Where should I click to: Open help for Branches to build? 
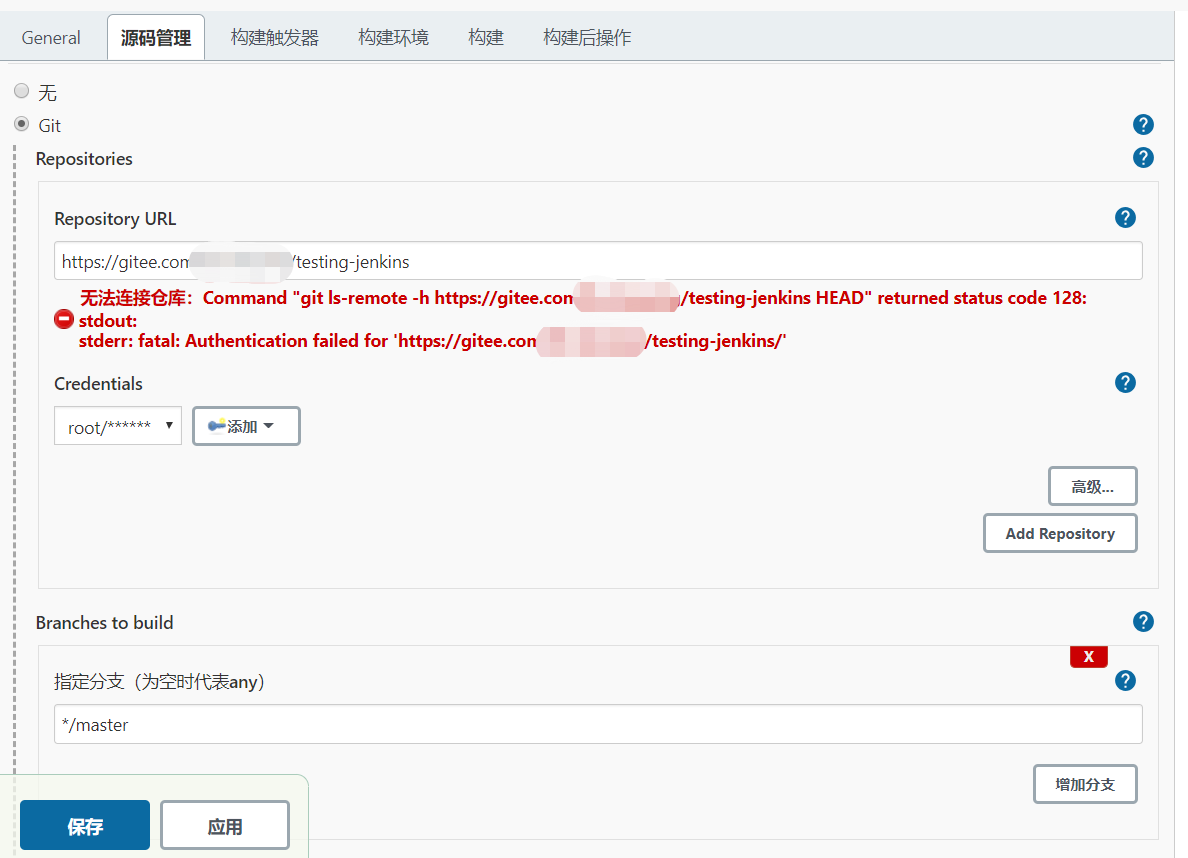1143,622
